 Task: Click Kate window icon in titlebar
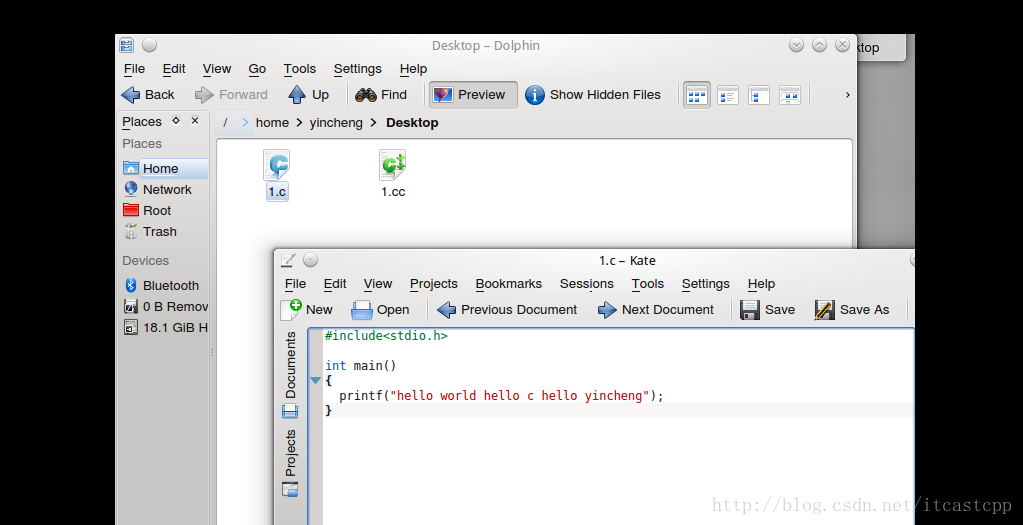point(288,260)
